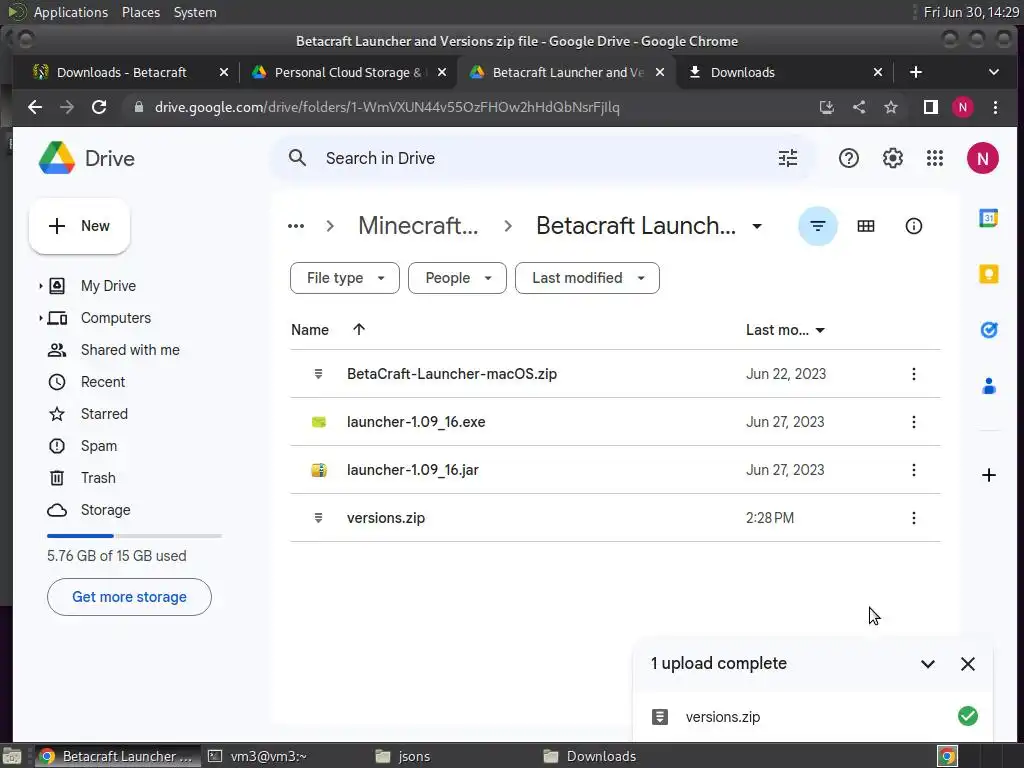Screen dimensions: 1024x768
Task: Open Betacraft Launch folder dropdown arrow
Action: pos(757,226)
